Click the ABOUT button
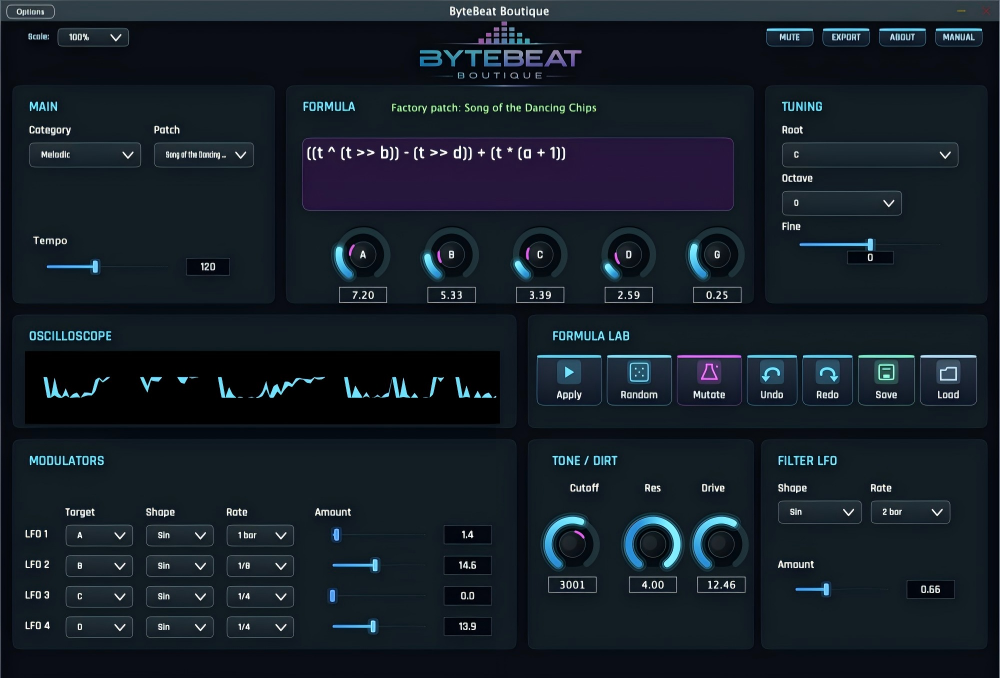This screenshot has width=1000, height=678. point(902,37)
